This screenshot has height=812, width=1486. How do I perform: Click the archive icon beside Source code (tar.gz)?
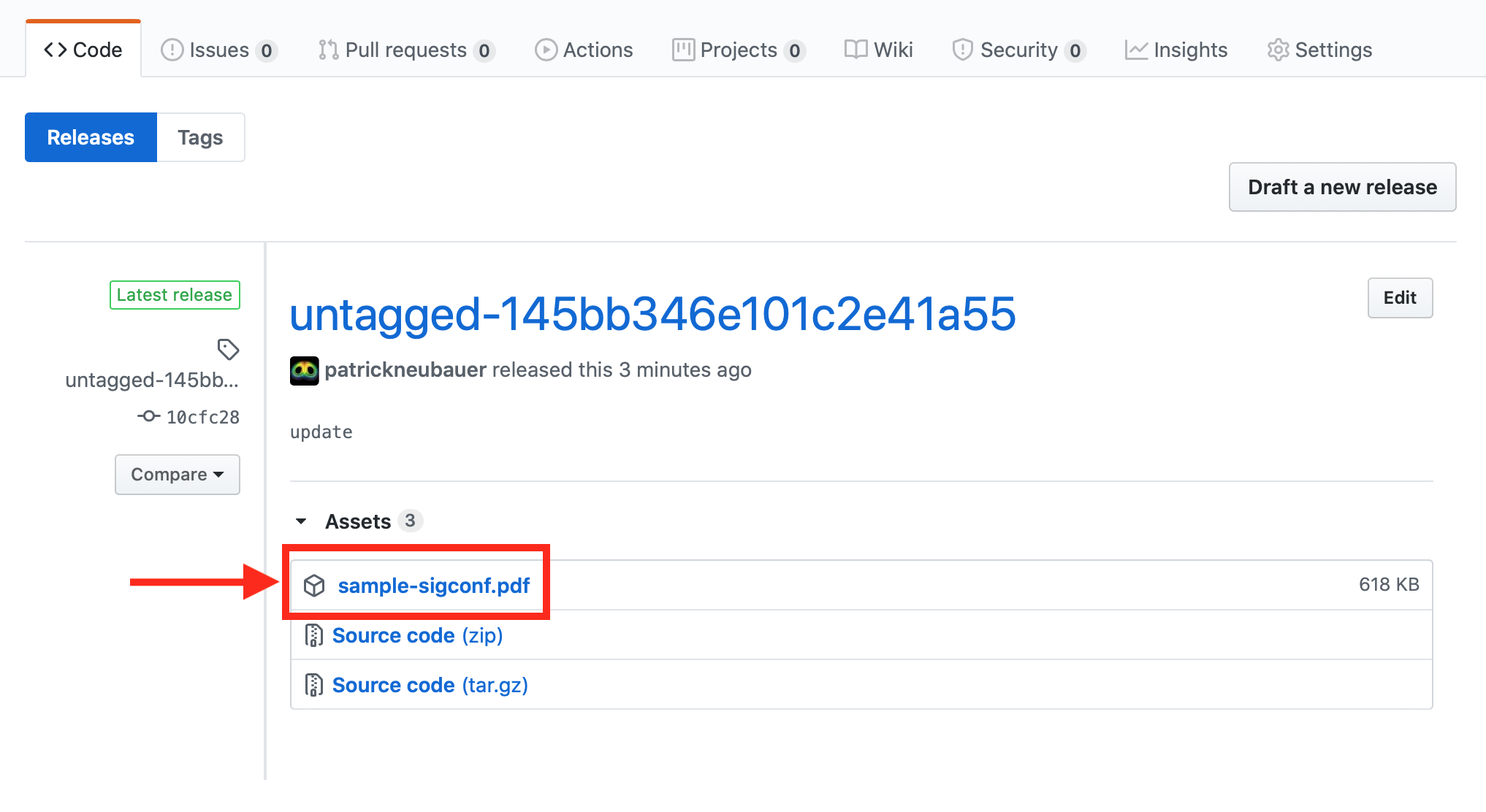coord(313,685)
